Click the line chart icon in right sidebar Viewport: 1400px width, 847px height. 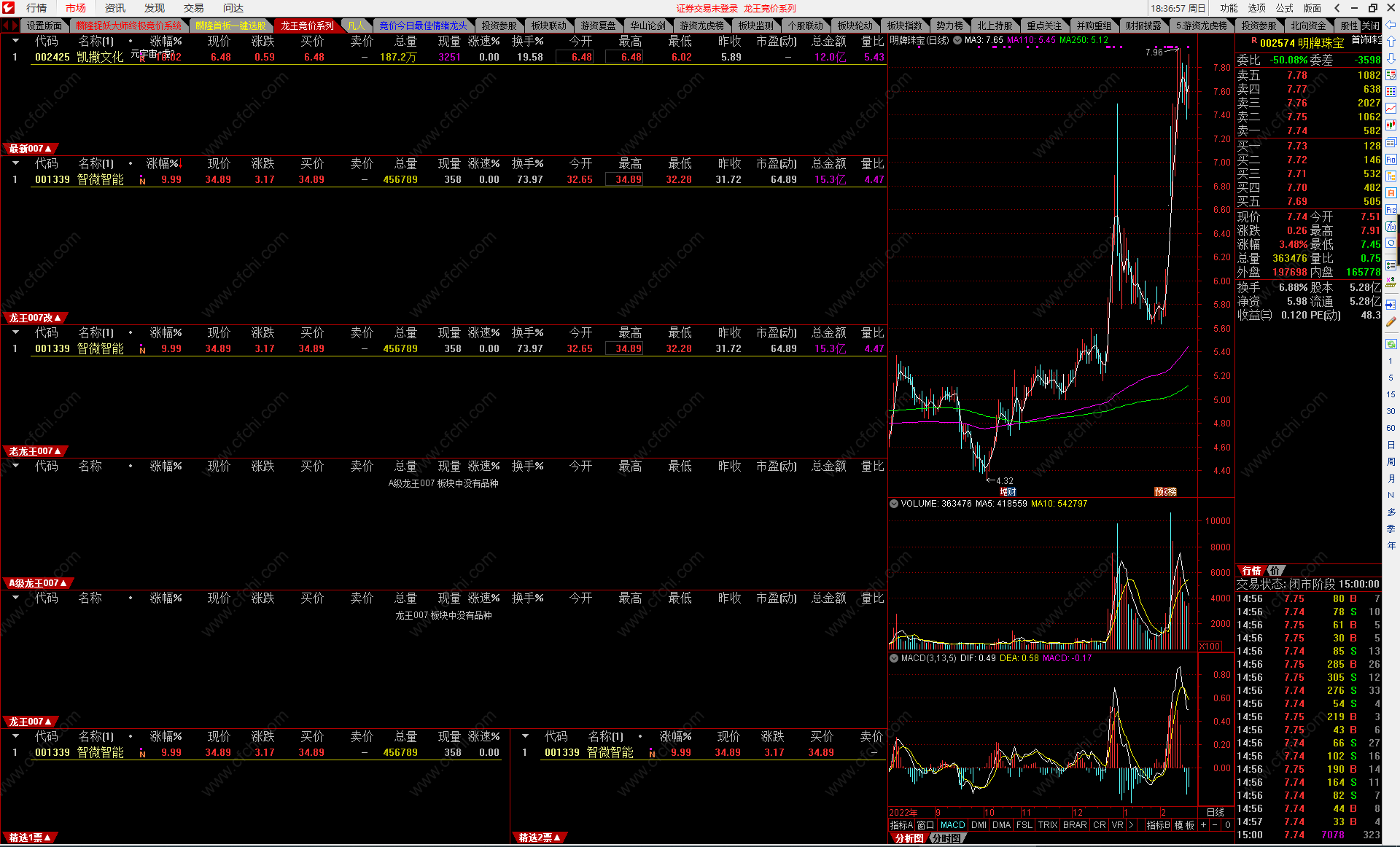click(x=1391, y=108)
